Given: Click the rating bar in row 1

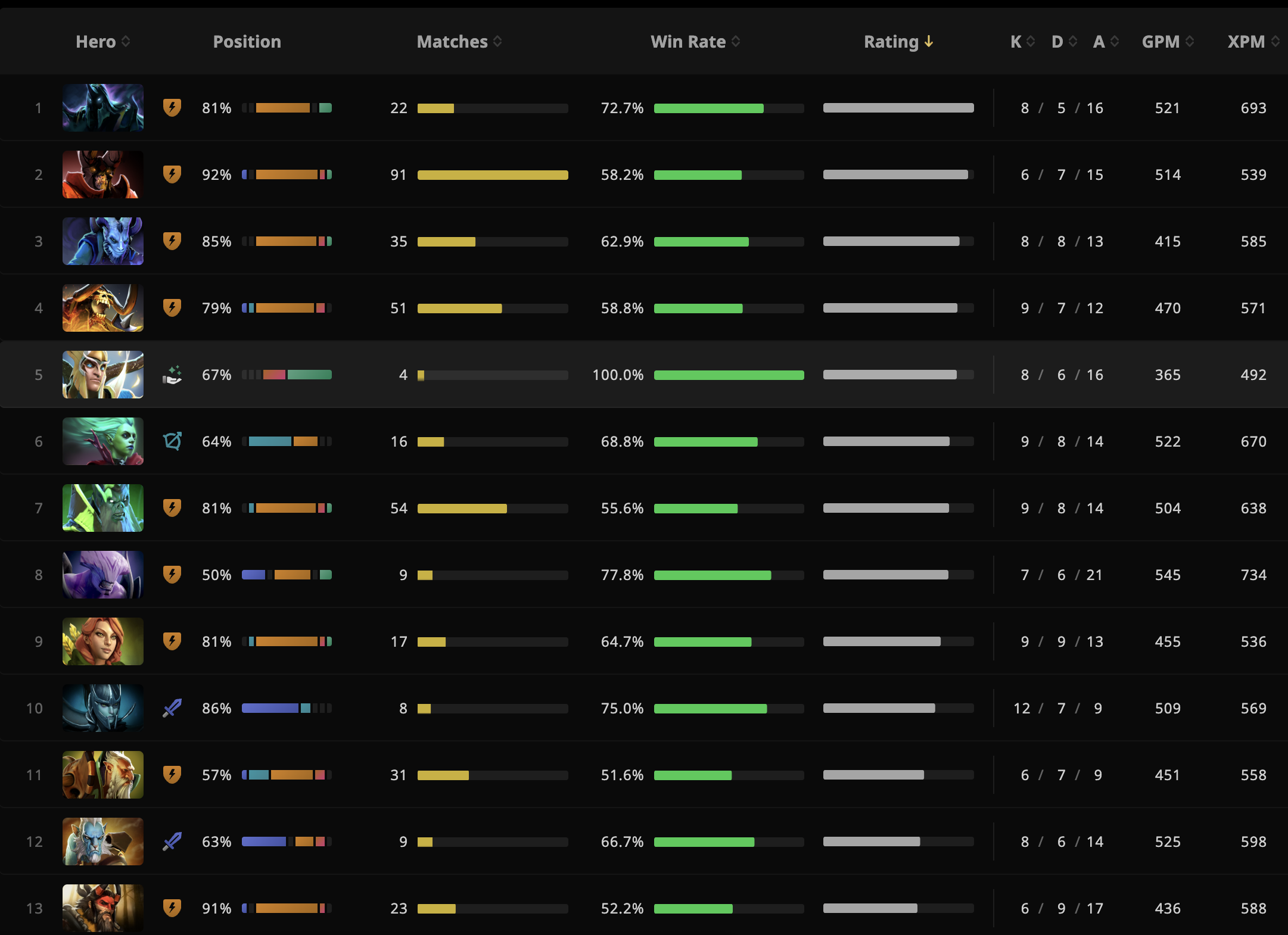Looking at the screenshot, I should pos(898,108).
